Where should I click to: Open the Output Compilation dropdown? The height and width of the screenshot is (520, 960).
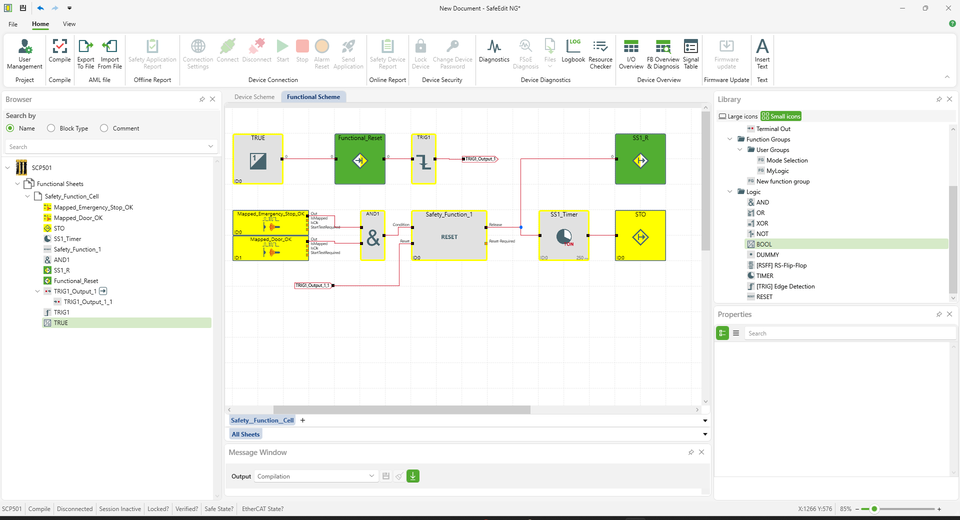tap(371, 476)
